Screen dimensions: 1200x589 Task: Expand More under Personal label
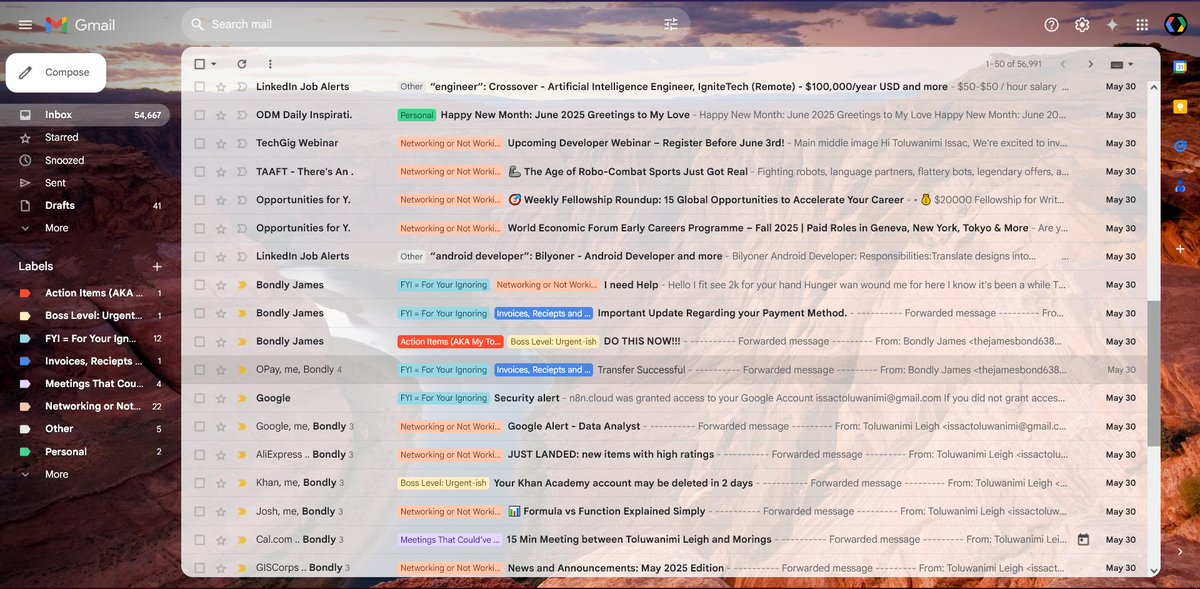point(57,474)
